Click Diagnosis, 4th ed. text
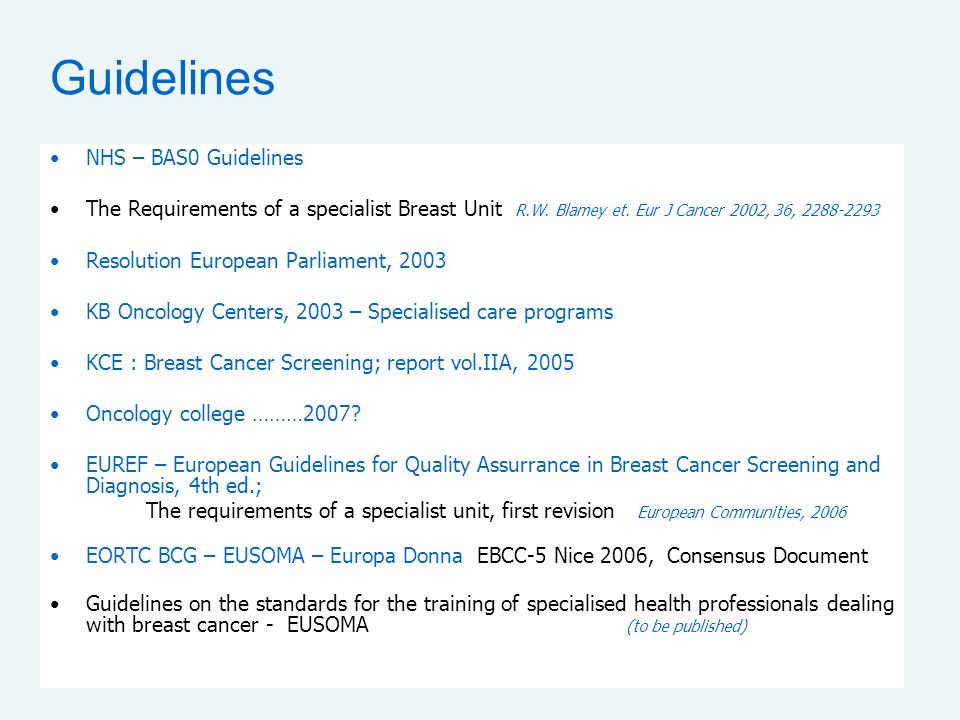Viewport: 960px width, 720px height. 174,486
